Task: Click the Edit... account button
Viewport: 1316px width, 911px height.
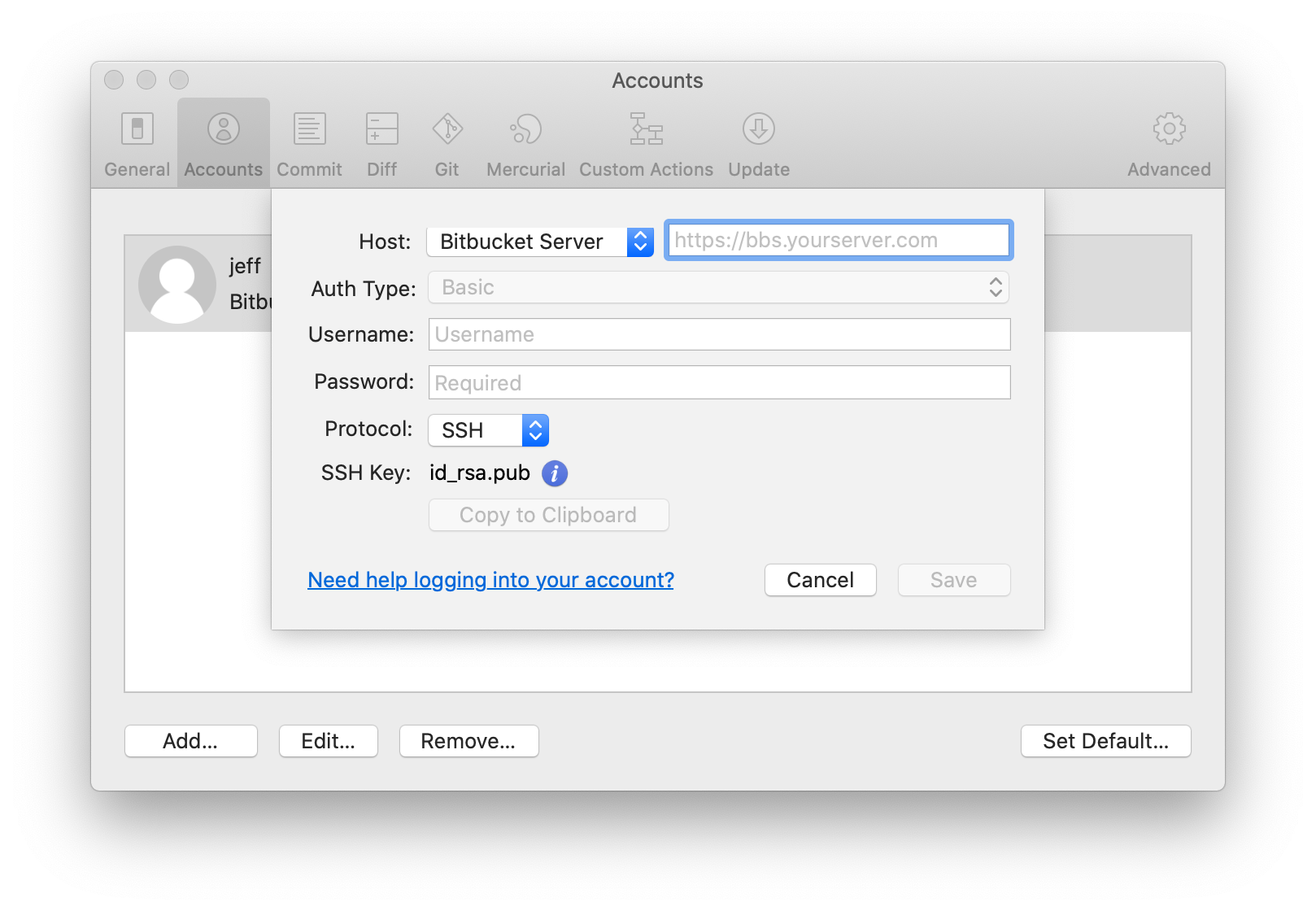Action: pos(328,741)
